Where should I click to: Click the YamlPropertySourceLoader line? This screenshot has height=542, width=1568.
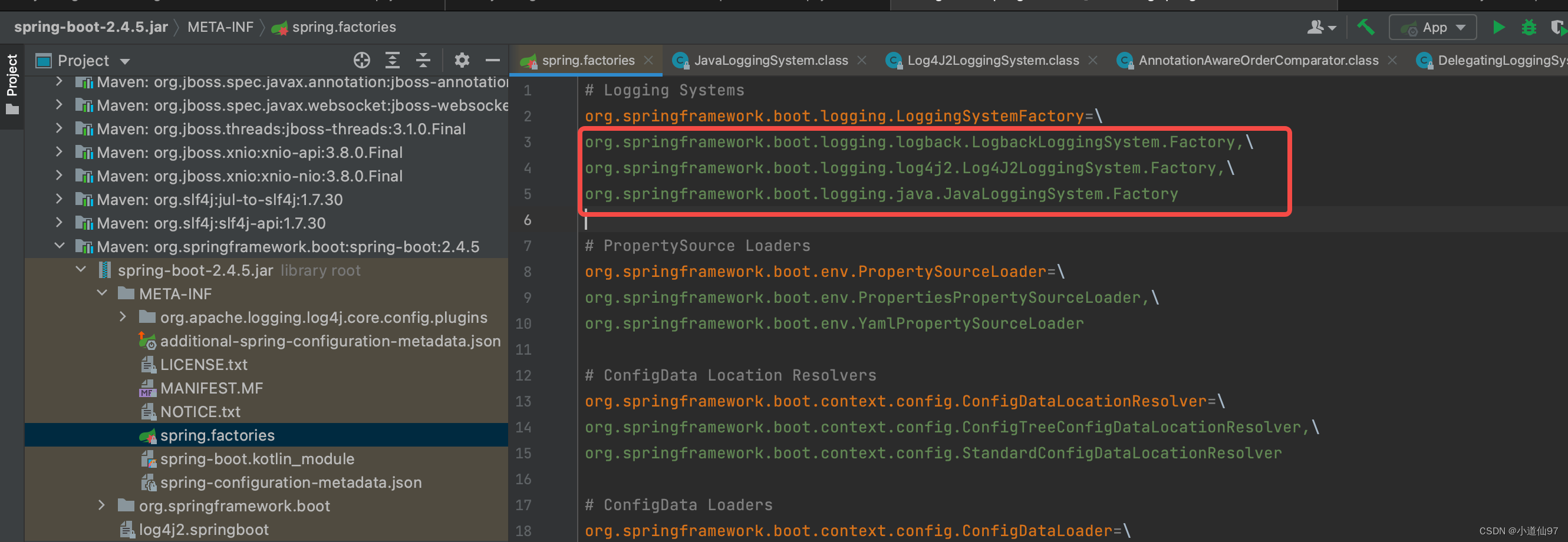834,323
